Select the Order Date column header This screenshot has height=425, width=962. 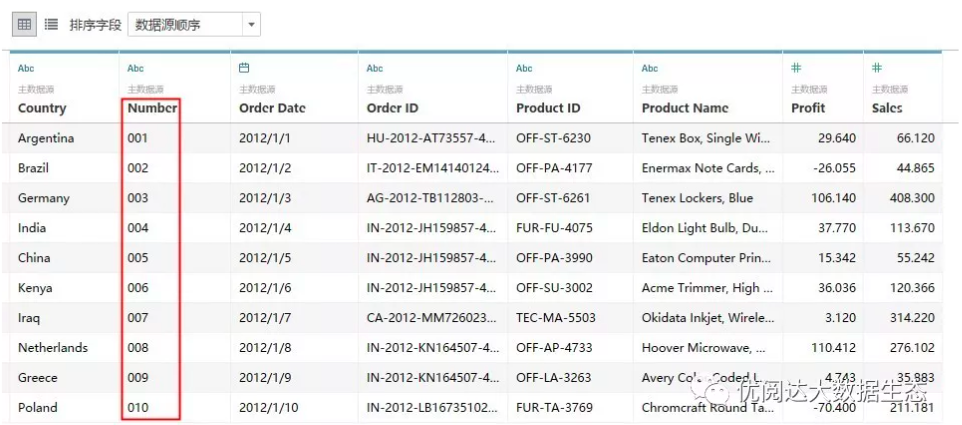(272, 109)
